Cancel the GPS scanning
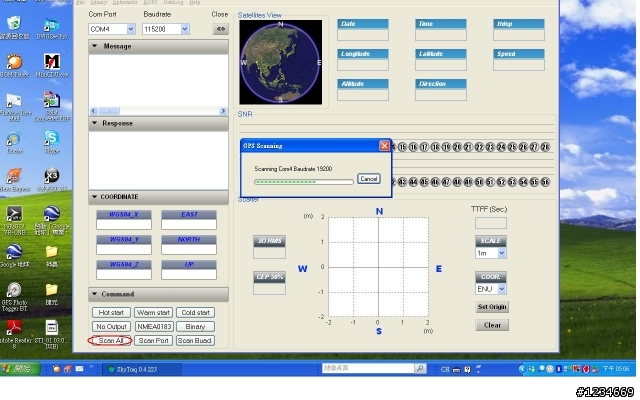This screenshot has height=400, width=640. (369, 179)
